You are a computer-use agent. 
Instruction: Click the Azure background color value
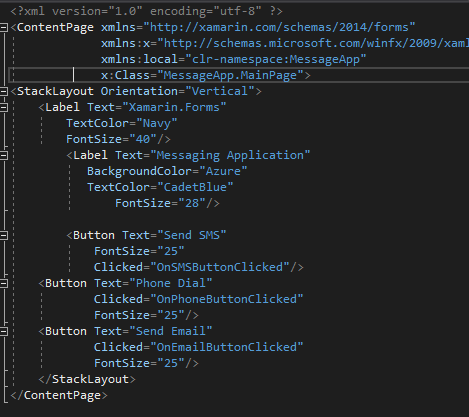[223, 171]
